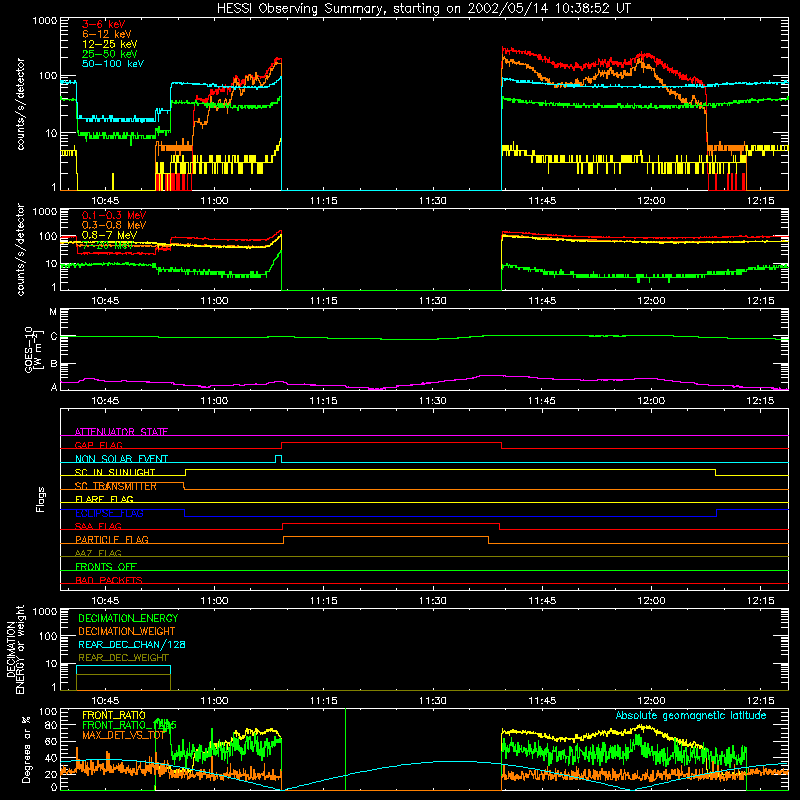Click the 11:45 time label under Flags plot
Image resolution: width=800 pixels, height=800 pixels.
(x=542, y=601)
